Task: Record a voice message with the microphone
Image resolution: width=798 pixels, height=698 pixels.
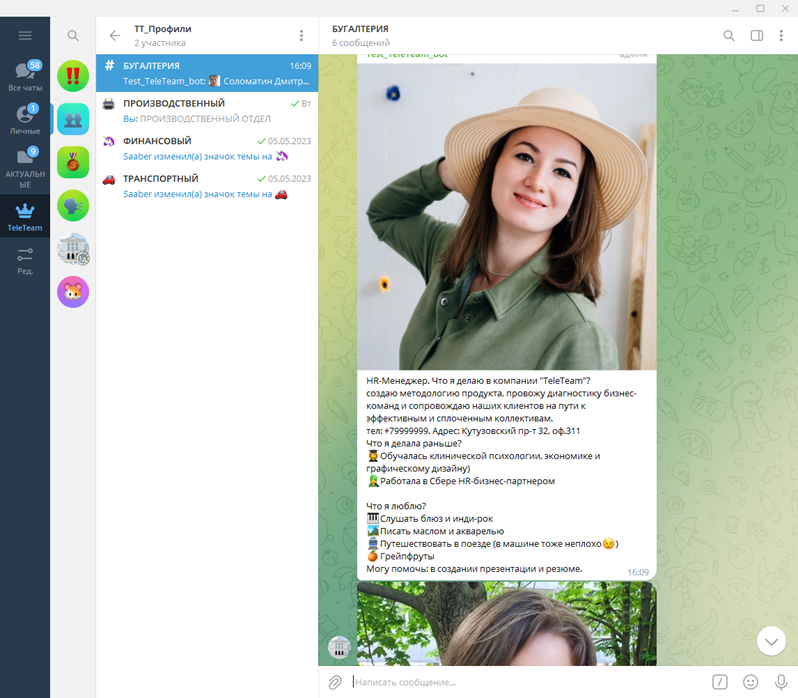Action: click(x=781, y=682)
